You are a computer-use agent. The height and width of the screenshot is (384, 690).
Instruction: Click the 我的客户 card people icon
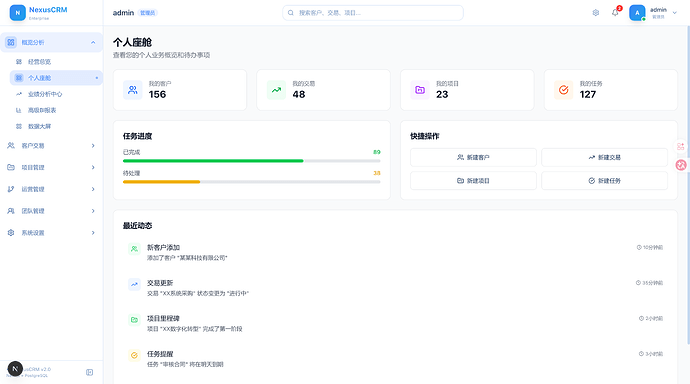132,90
